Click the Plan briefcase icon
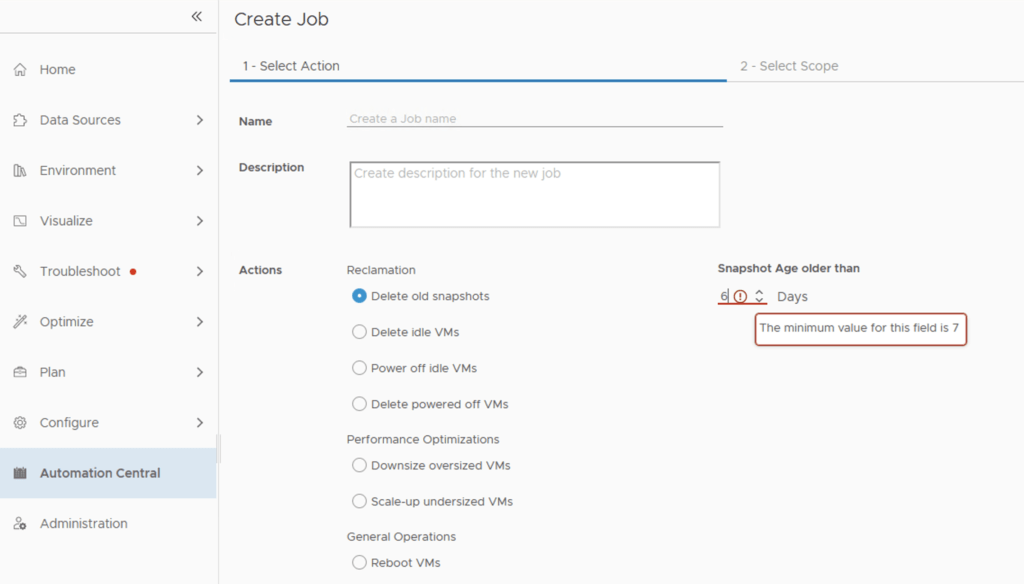1024x584 pixels. pos(20,372)
